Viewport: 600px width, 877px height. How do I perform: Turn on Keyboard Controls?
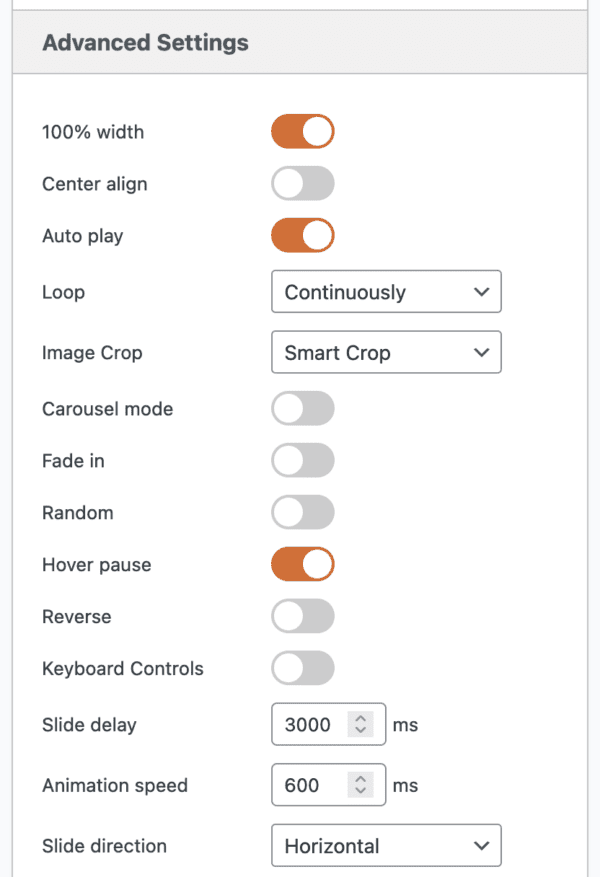click(x=302, y=668)
